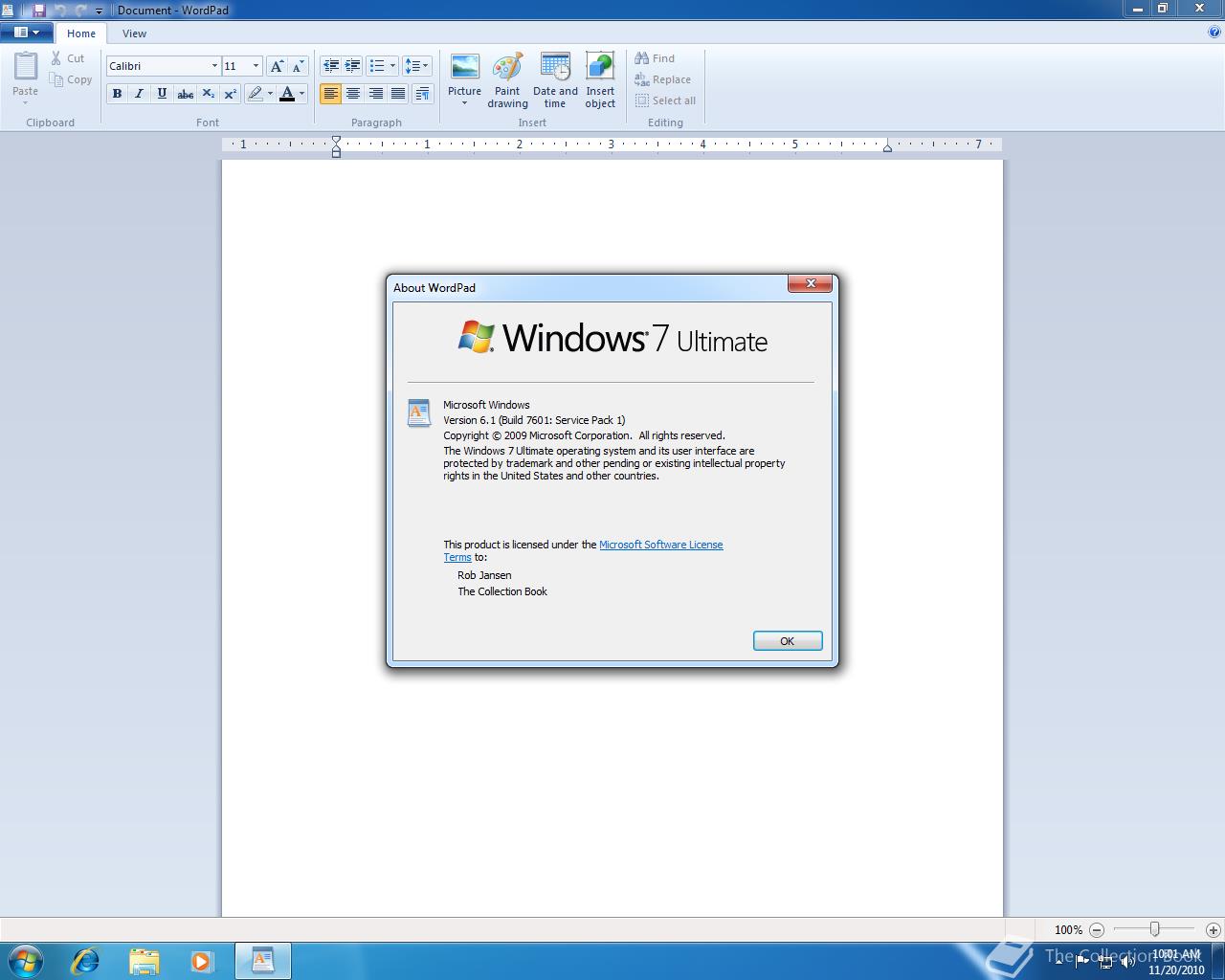The image size is (1225, 980).
Task: Open the Customize Quick Access Toolbar arrow
Action: [x=99, y=11]
